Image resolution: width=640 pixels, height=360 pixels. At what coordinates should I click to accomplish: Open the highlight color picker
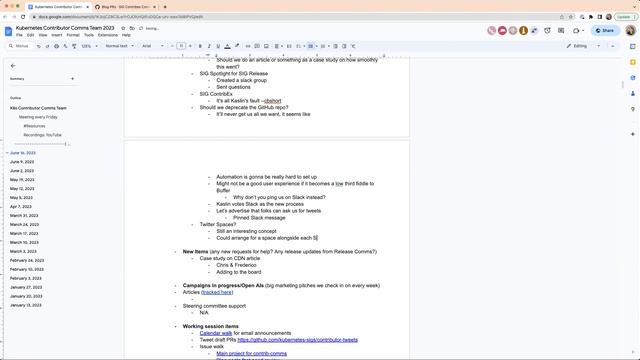pyautogui.click(x=237, y=46)
